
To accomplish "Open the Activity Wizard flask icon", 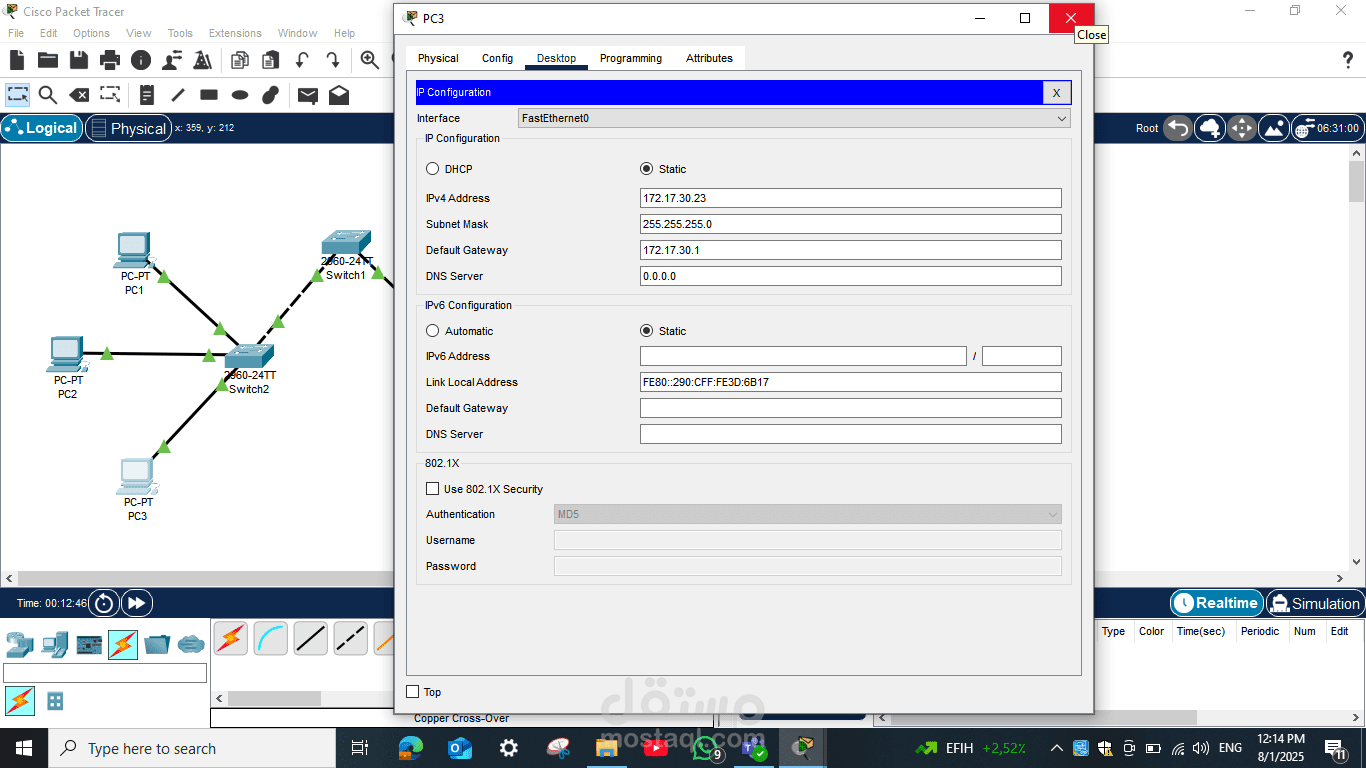I will point(203,60).
